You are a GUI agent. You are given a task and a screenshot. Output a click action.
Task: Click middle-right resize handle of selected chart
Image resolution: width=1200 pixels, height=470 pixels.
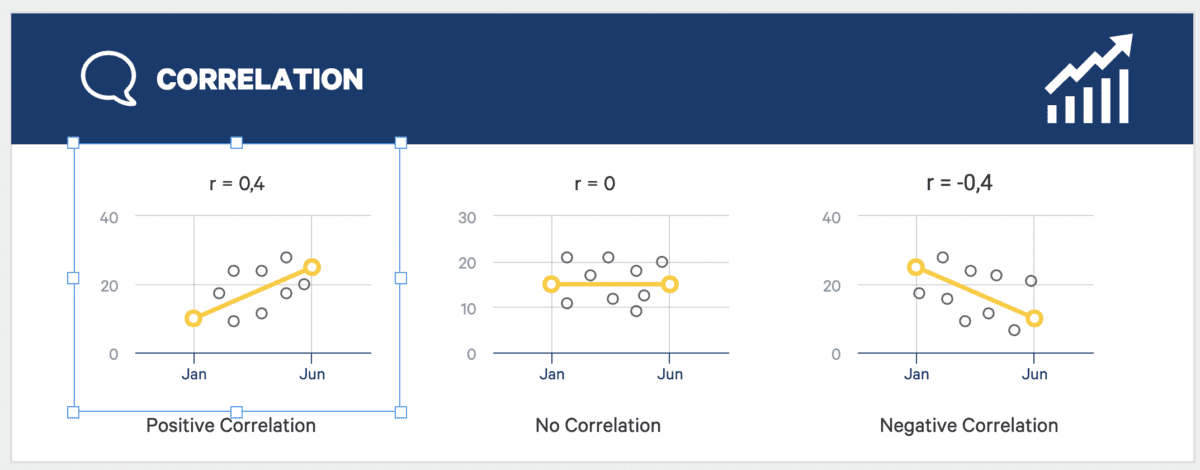coord(401,277)
